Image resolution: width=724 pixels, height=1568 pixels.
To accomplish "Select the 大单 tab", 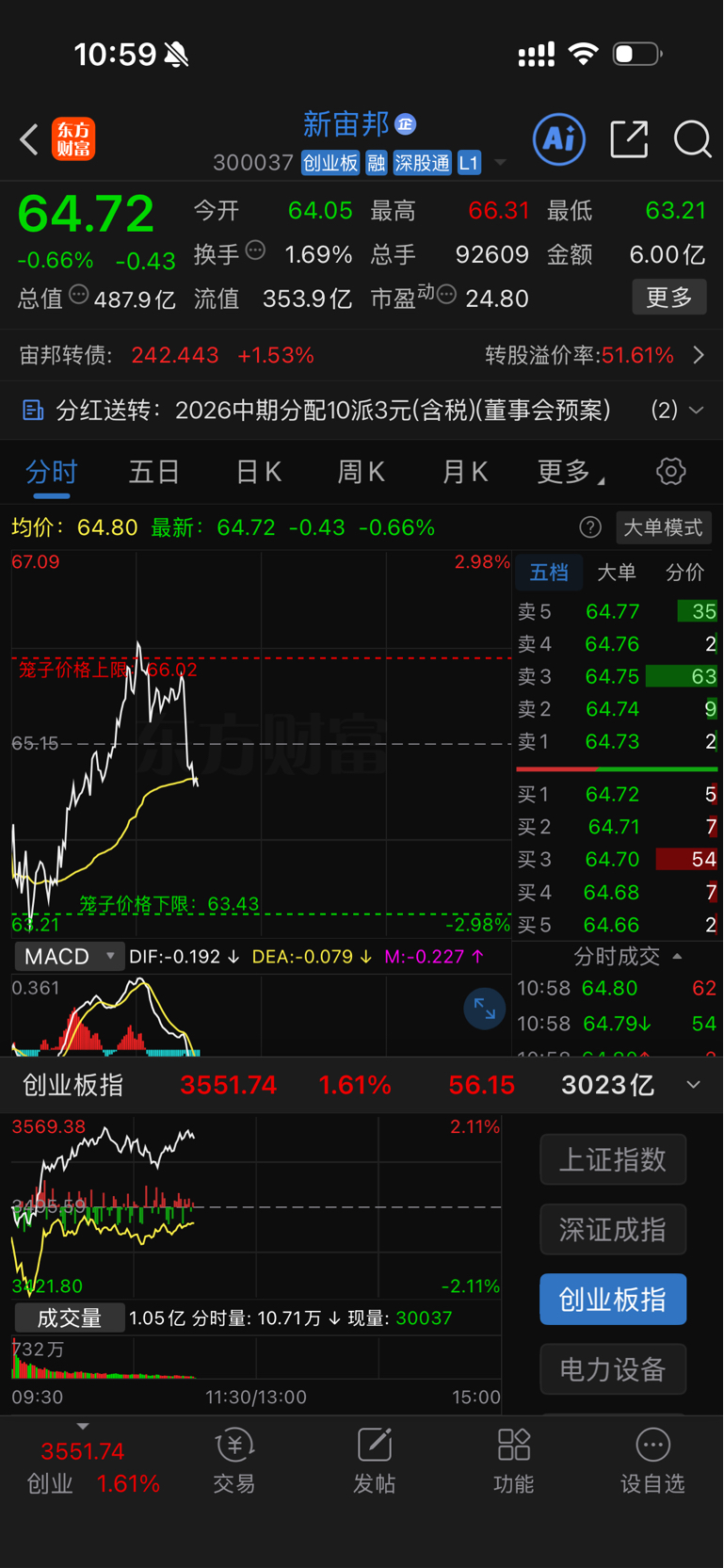I will pos(617,573).
